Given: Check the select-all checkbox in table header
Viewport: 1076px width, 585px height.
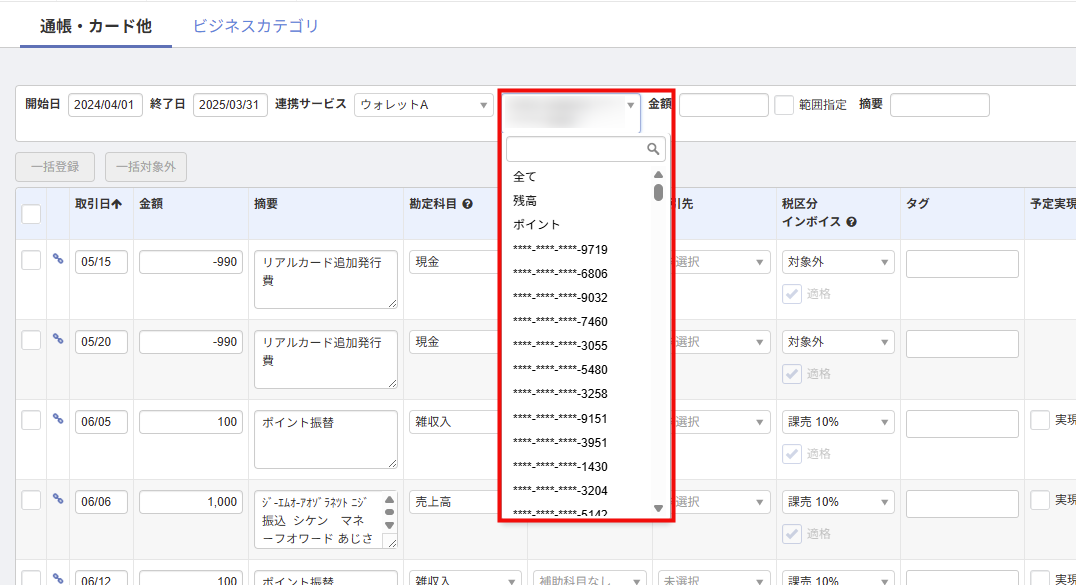Looking at the screenshot, I should point(31,213).
